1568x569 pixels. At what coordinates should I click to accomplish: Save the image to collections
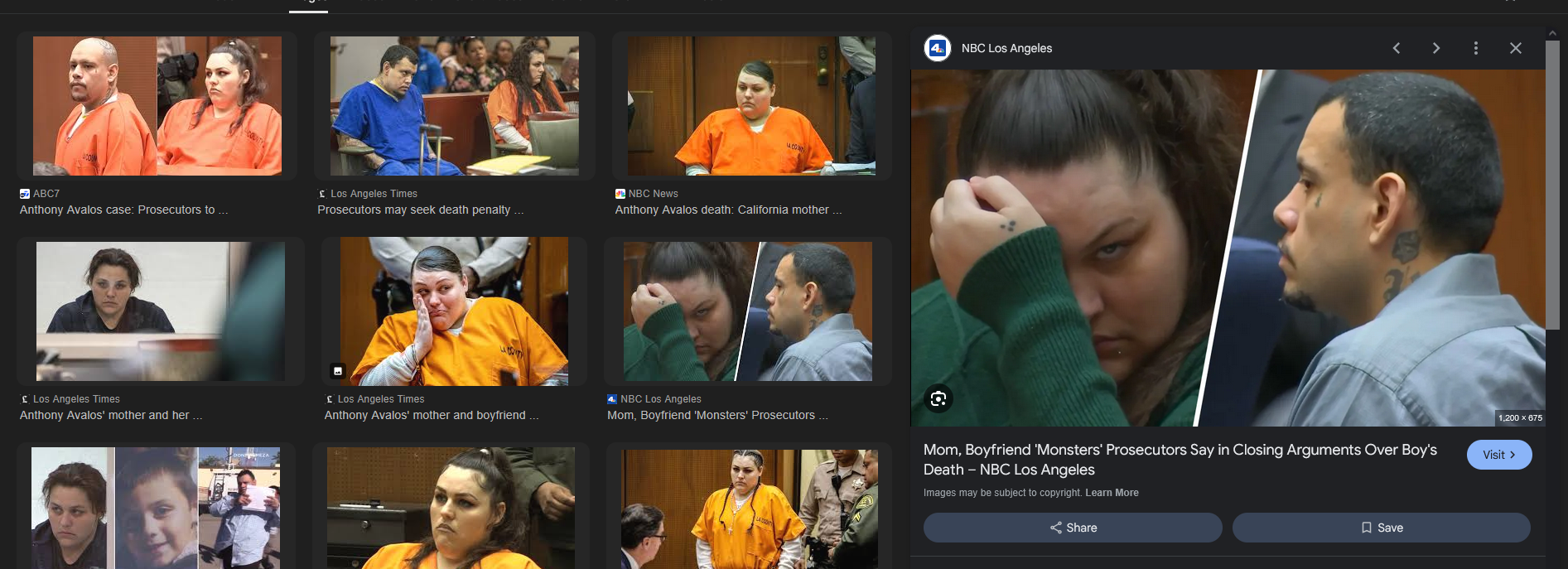click(1382, 528)
